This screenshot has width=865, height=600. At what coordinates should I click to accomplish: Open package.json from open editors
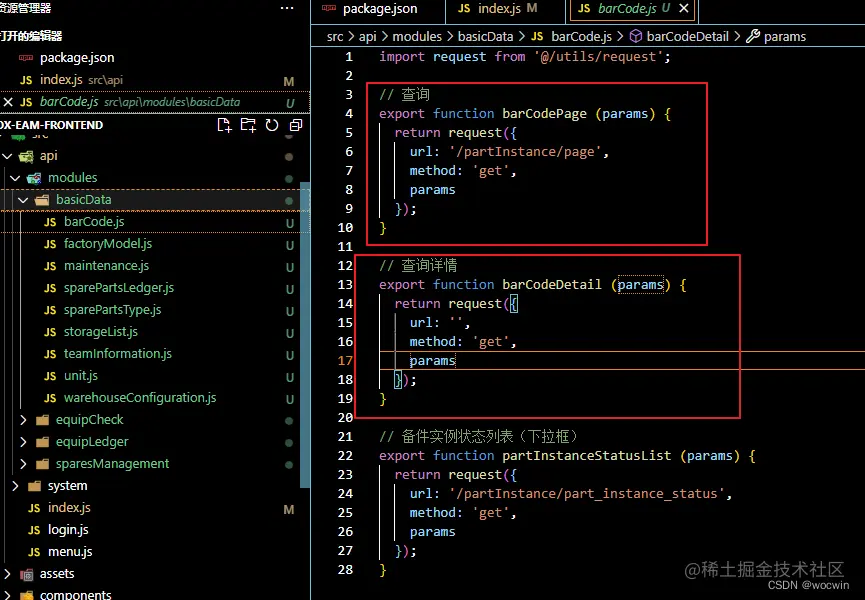click(x=77, y=58)
